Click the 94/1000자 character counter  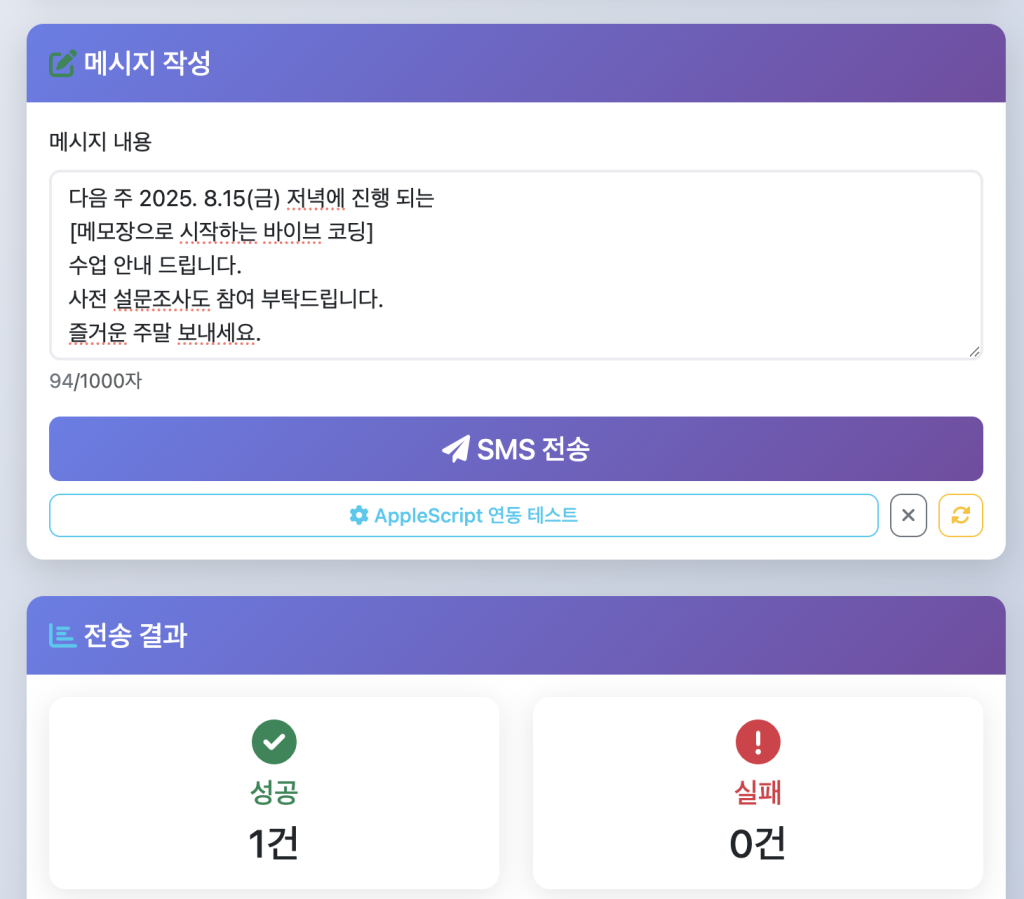coord(95,381)
